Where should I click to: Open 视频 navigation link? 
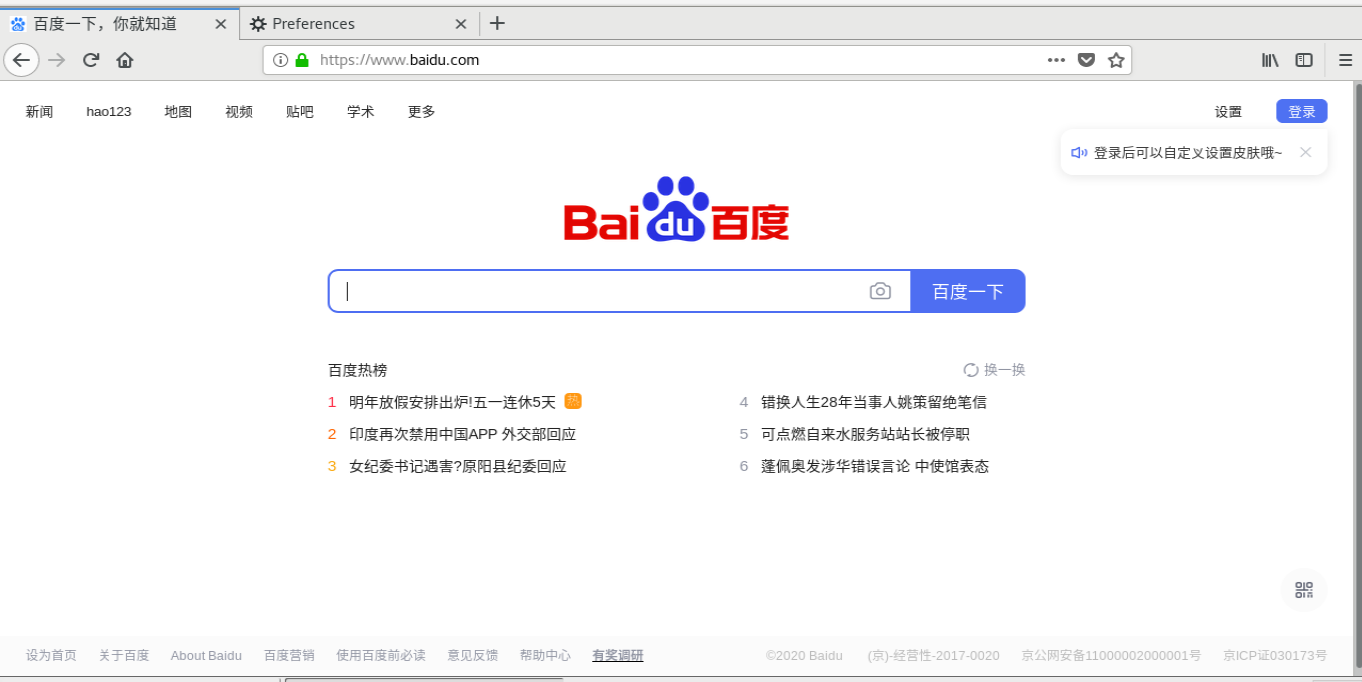pos(239,112)
